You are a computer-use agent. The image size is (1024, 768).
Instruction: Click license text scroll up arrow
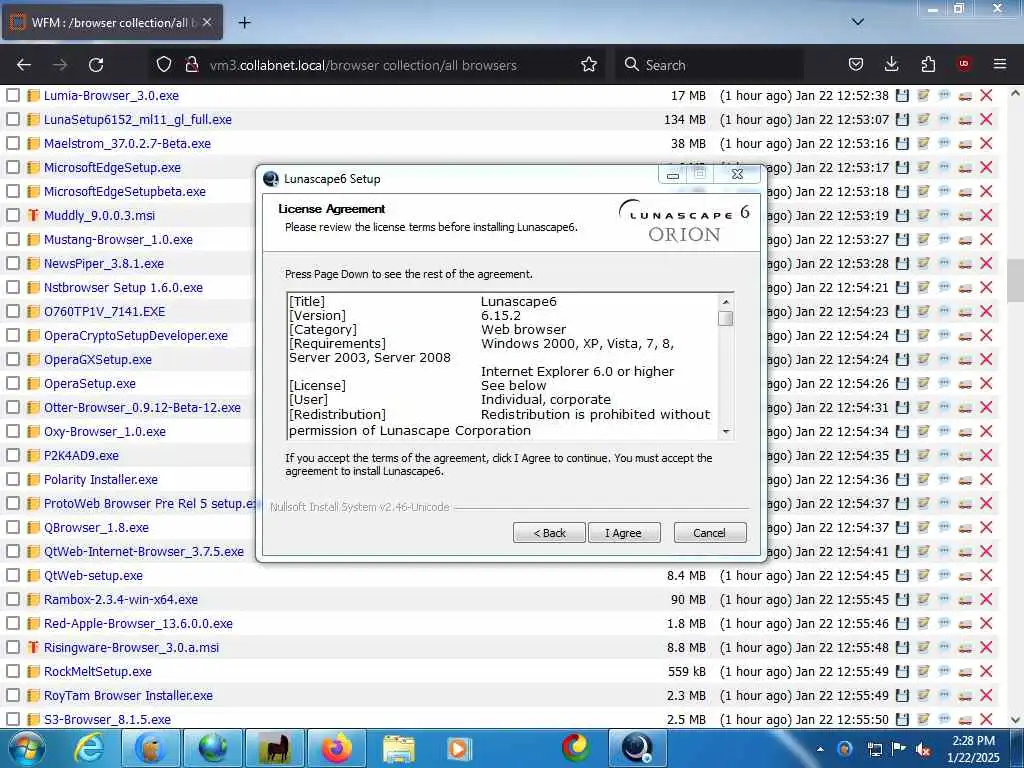point(726,302)
